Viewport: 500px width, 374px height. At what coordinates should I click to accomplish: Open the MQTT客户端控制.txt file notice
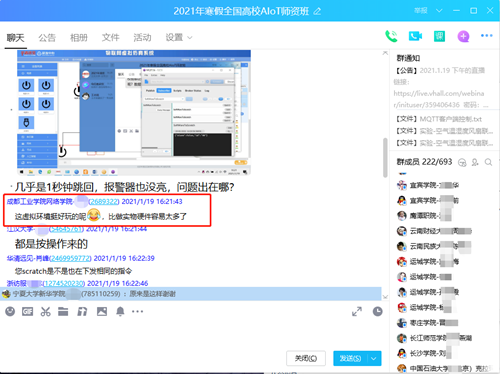pyautogui.click(x=439, y=119)
